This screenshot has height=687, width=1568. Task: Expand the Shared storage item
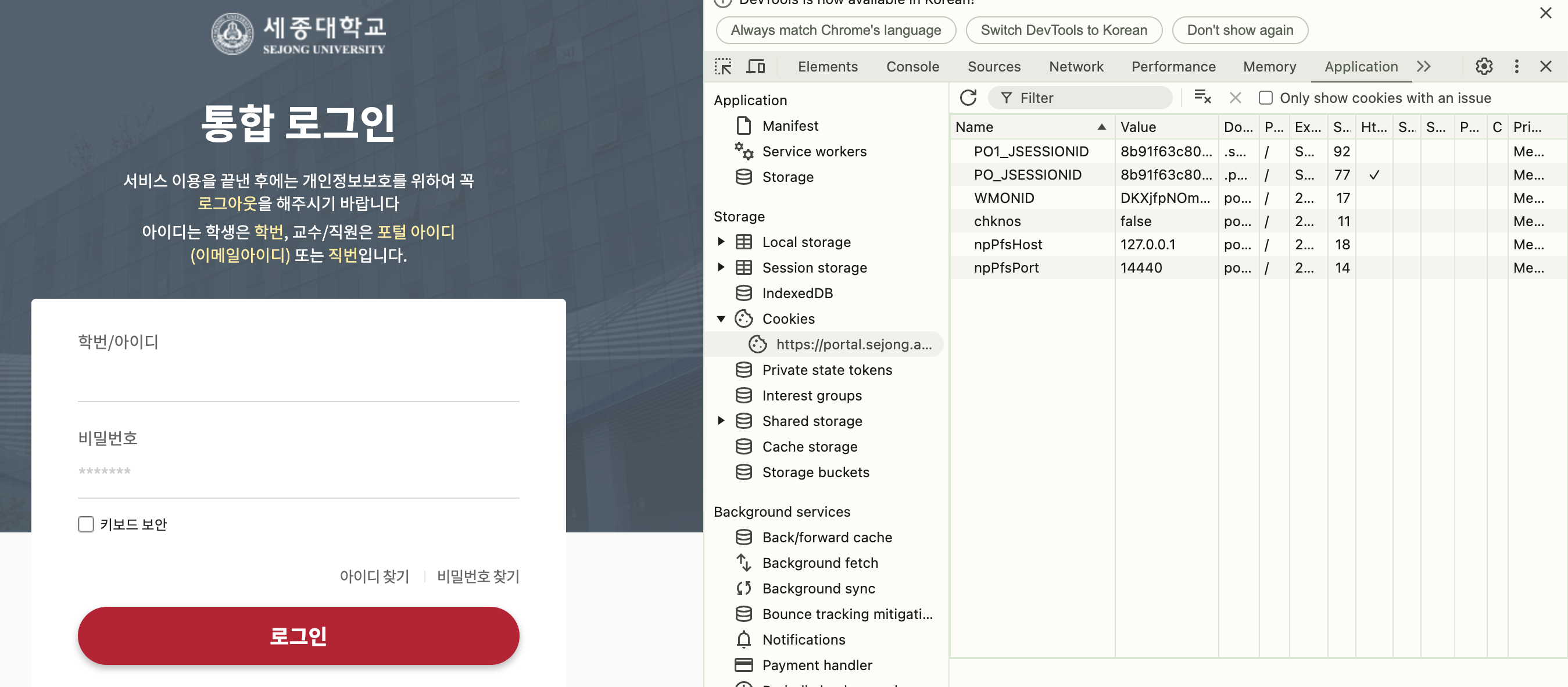point(721,420)
